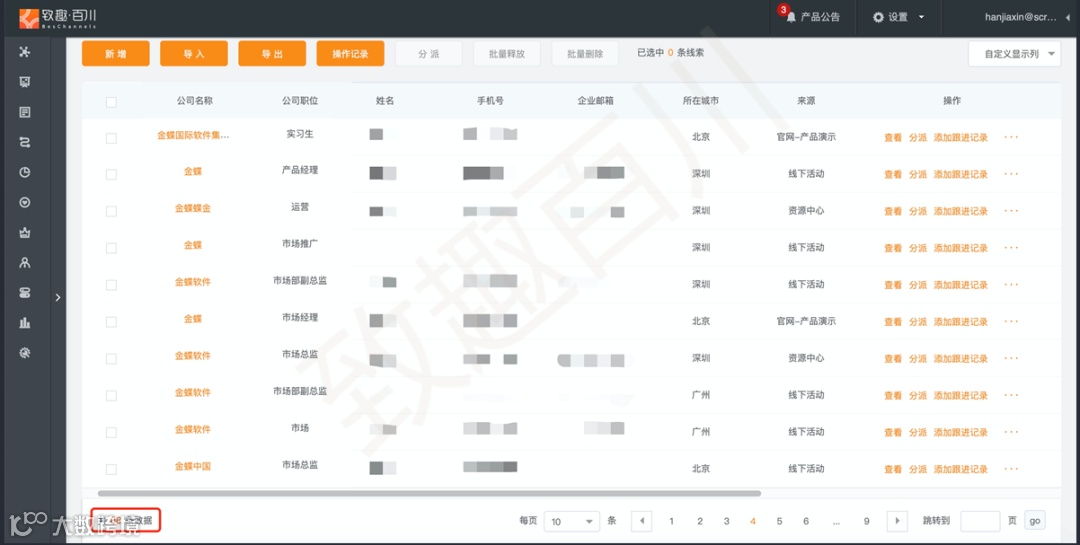Open the 操作记录 button

click(x=351, y=54)
